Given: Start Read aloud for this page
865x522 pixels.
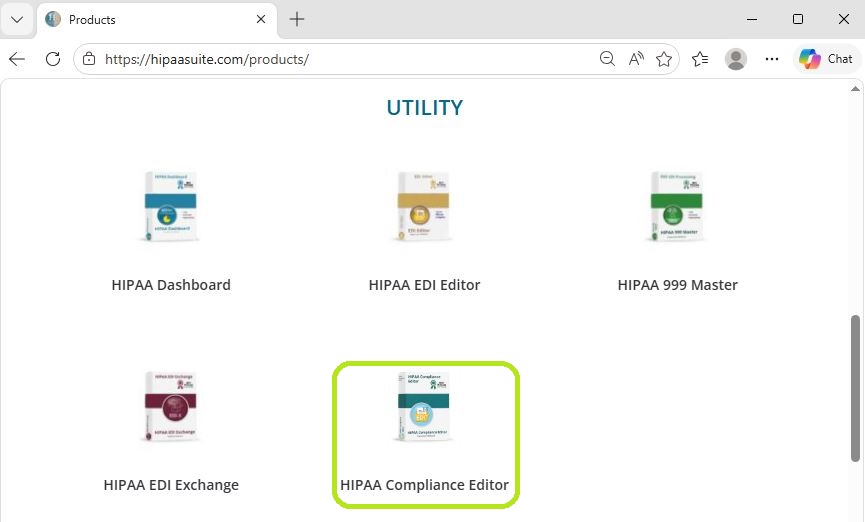Looking at the screenshot, I should 636,58.
